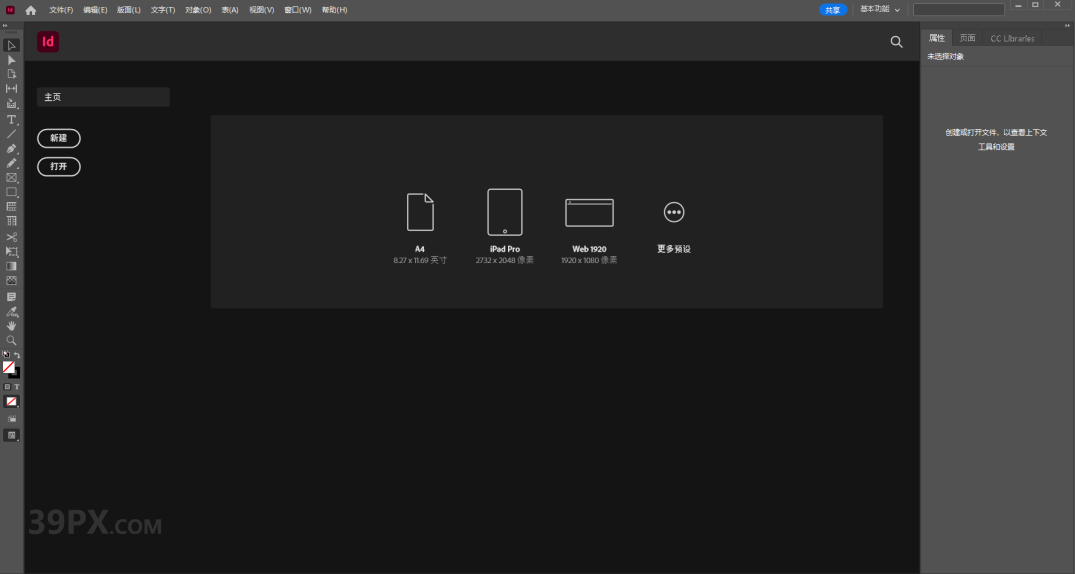
Task: Collapse the right panel dock arrows
Action: click(x=1066, y=26)
